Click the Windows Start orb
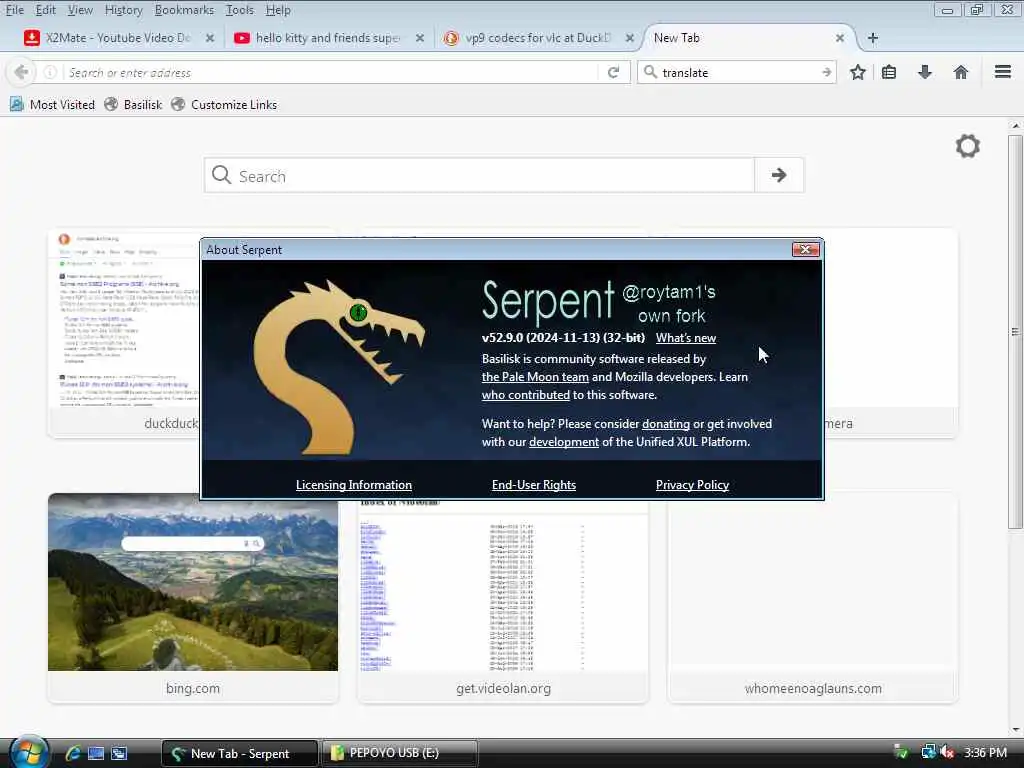 pyautogui.click(x=27, y=752)
